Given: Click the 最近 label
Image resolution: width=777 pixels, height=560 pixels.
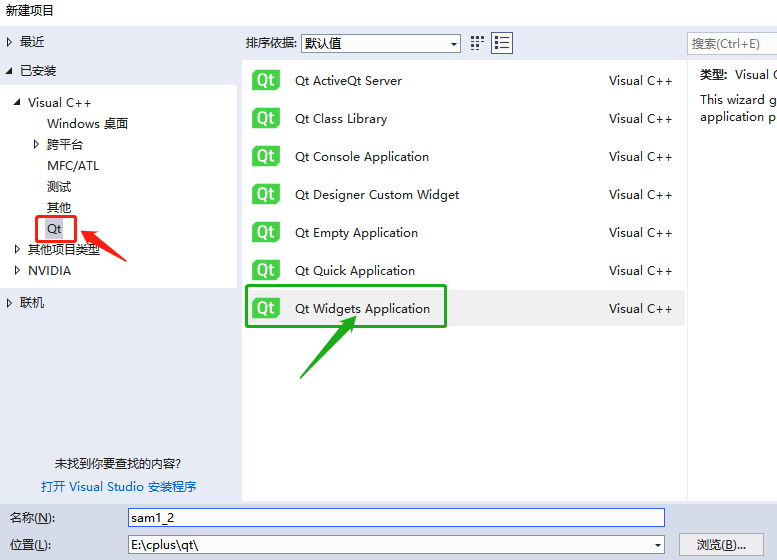Looking at the screenshot, I should (x=32, y=42).
